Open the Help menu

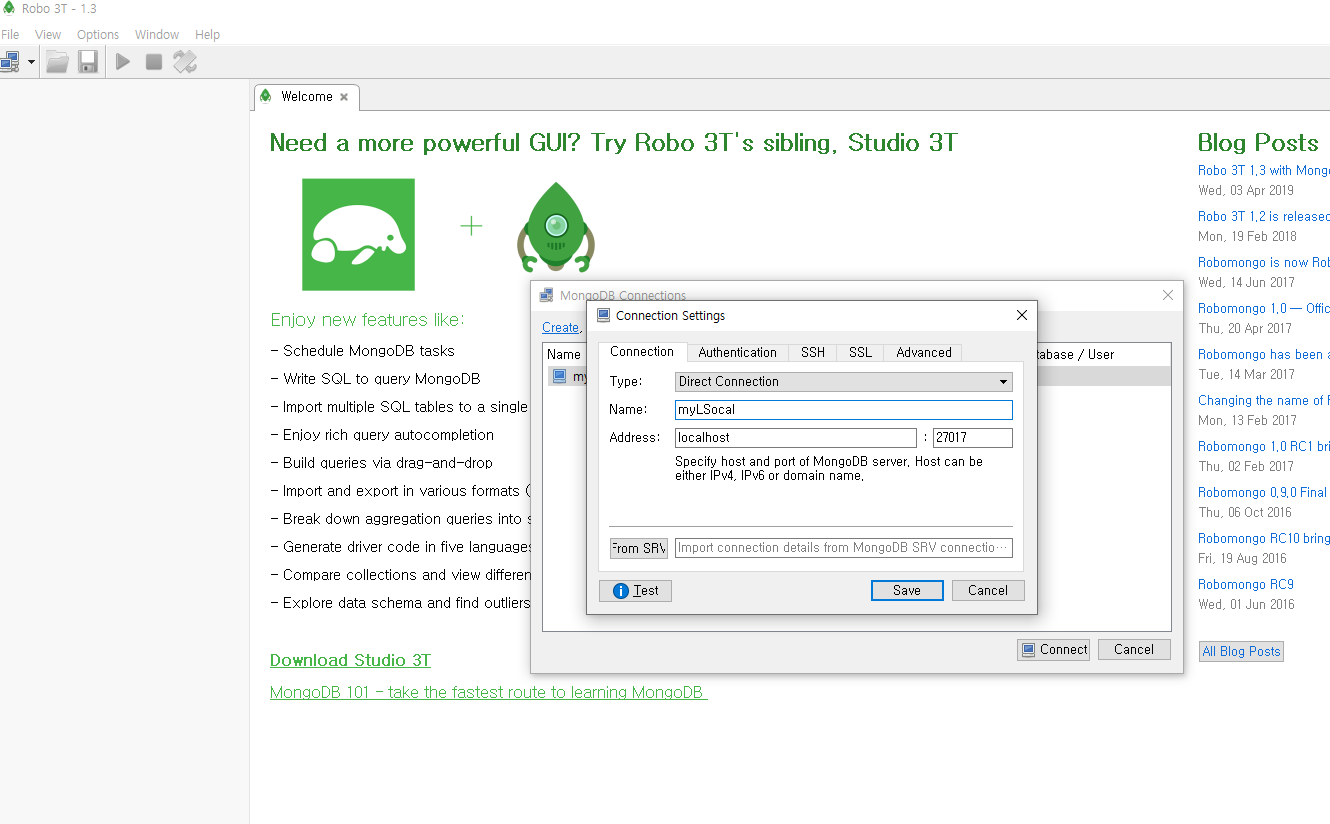[207, 34]
